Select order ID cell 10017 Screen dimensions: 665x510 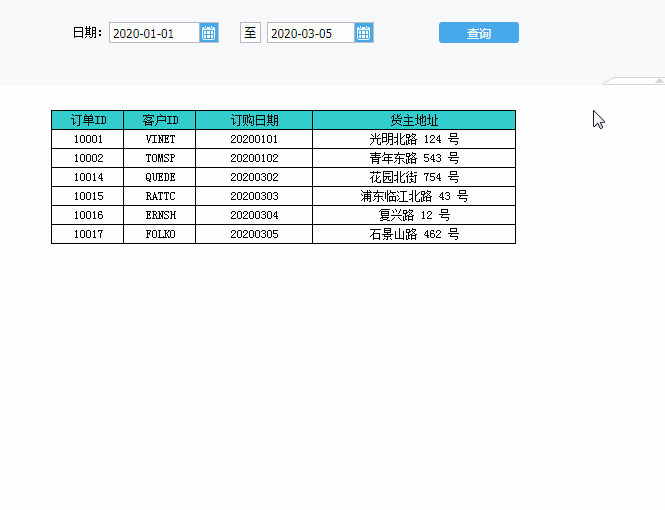87,234
